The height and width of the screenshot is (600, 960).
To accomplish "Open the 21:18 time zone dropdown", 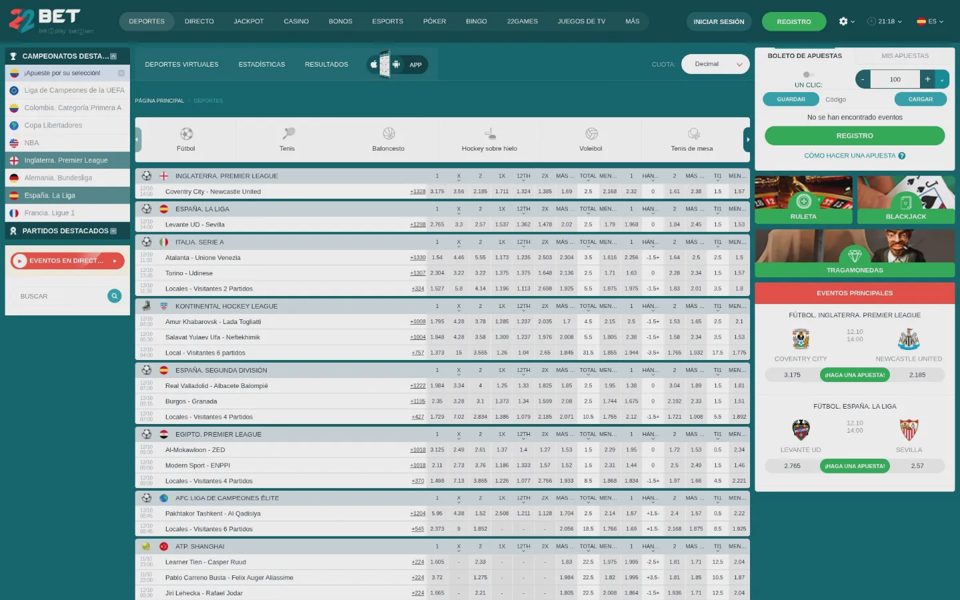I will [x=885, y=21].
